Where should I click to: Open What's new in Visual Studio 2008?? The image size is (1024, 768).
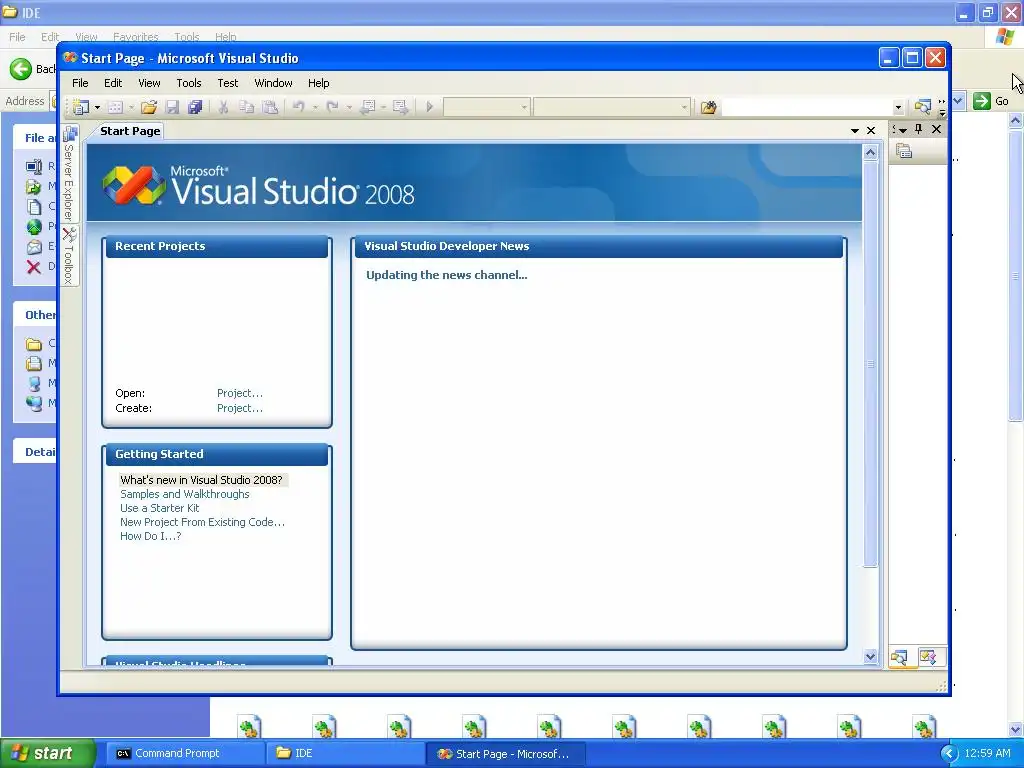pyautogui.click(x=201, y=480)
